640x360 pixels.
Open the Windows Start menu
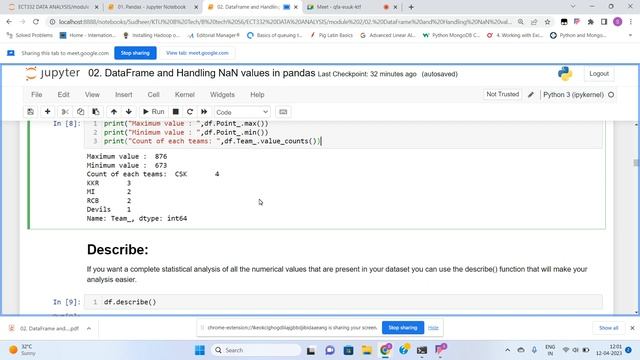tap(200, 350)
